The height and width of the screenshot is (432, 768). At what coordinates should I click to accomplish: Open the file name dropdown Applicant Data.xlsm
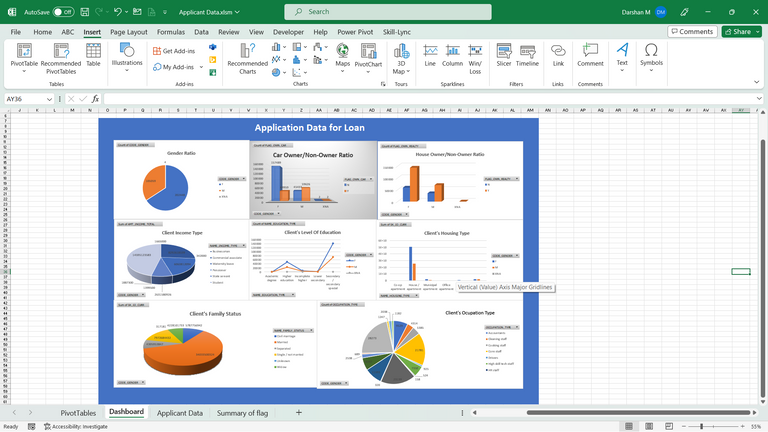click(x=209, y=12)
